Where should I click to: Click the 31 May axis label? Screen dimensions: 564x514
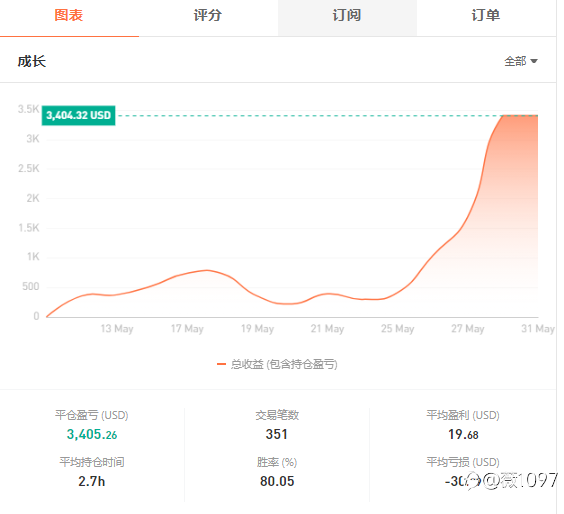click(x=538, y=328)
